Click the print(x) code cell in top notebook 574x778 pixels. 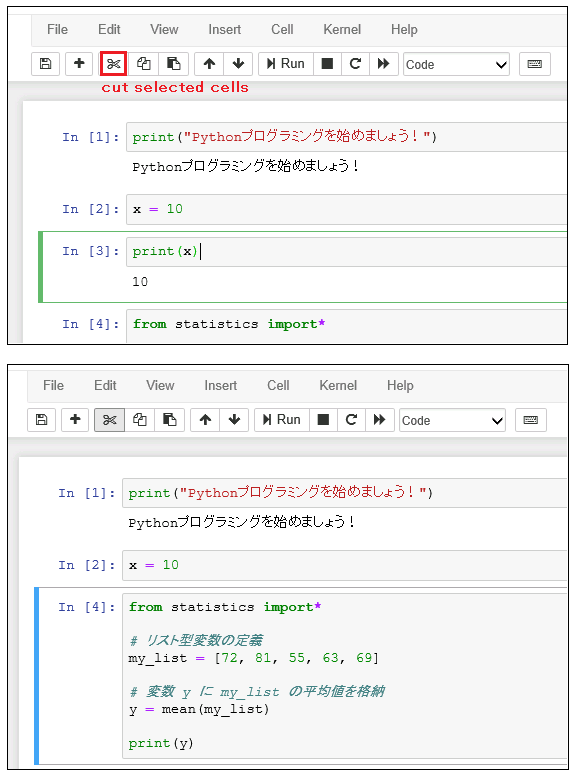(x=346, y=252)
